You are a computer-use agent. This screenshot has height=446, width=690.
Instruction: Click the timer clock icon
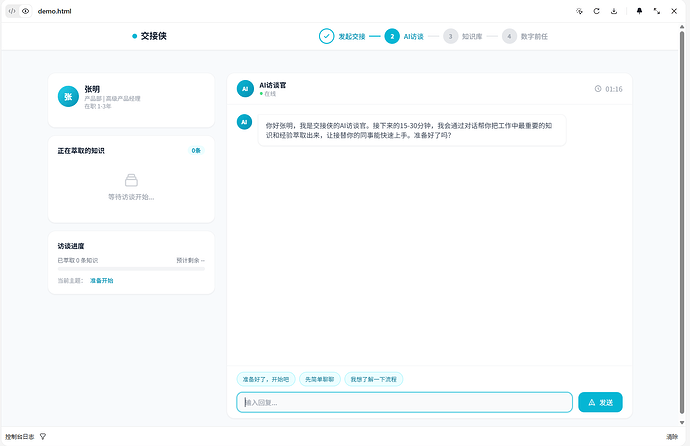click(x=598, y=89)
